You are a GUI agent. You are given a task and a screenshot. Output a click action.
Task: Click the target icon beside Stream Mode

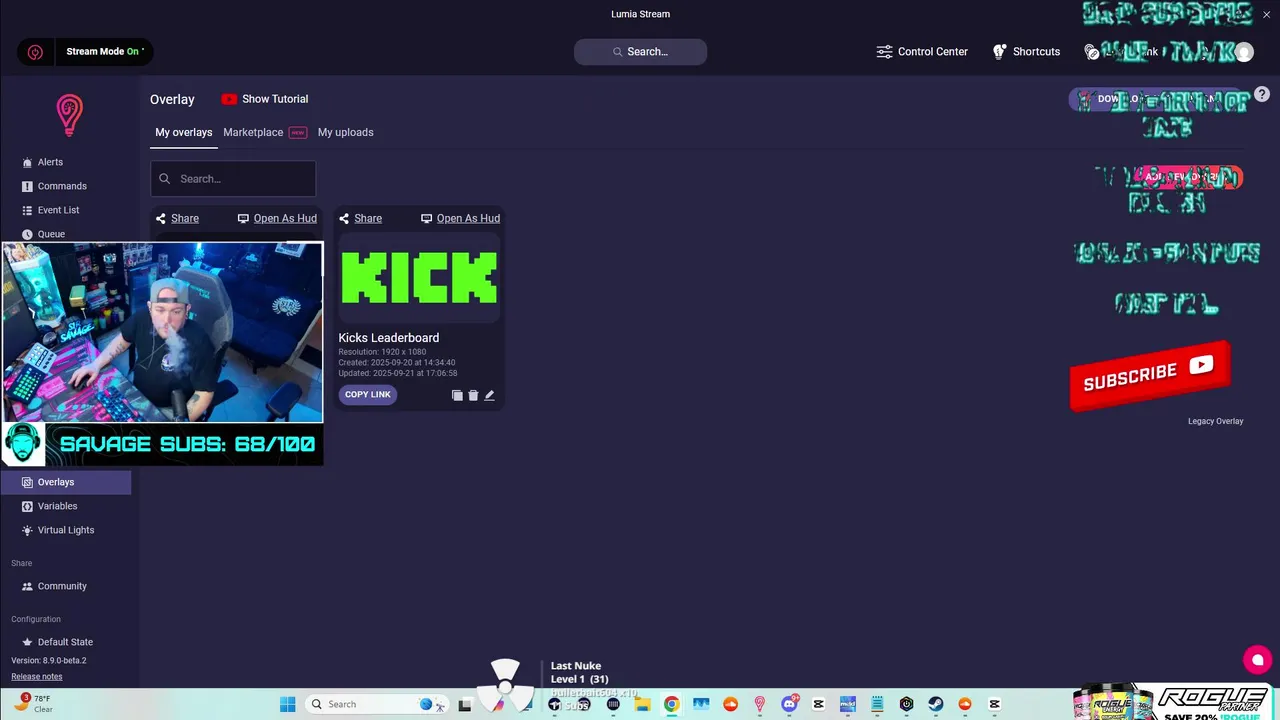click(35, 52)
